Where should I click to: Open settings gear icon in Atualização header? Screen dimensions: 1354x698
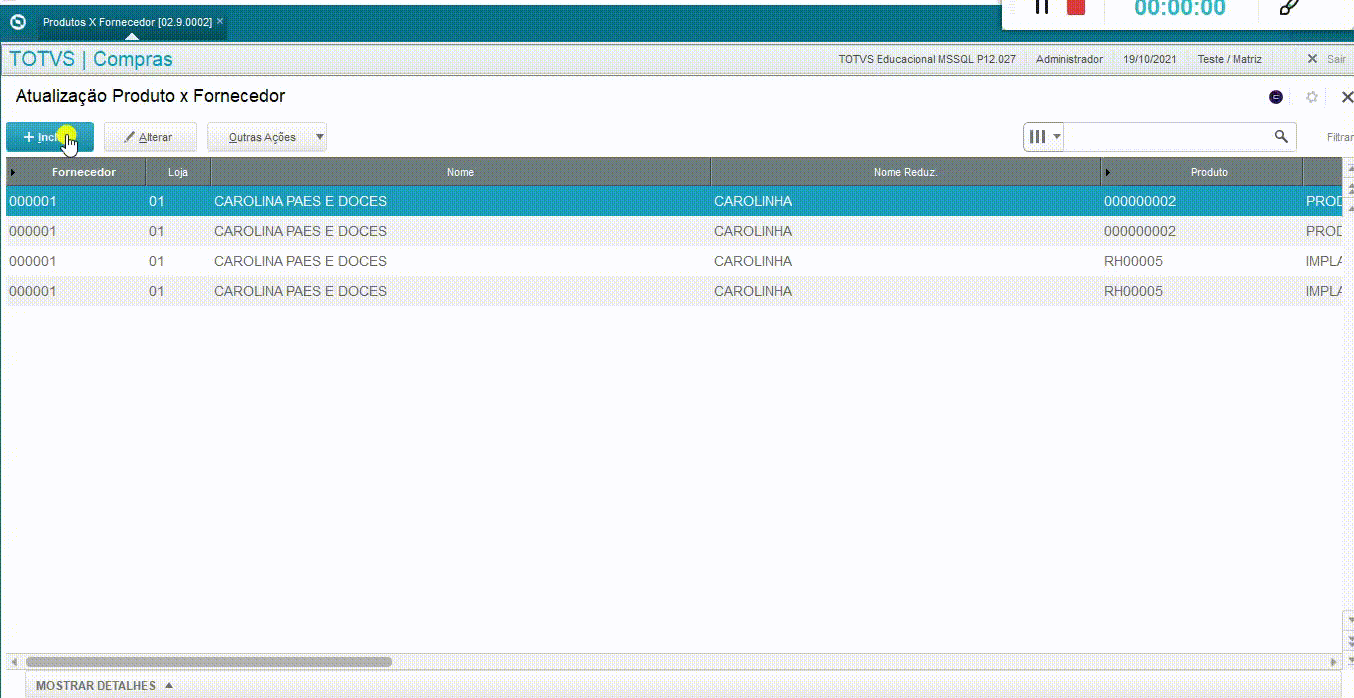(1312, 97)
